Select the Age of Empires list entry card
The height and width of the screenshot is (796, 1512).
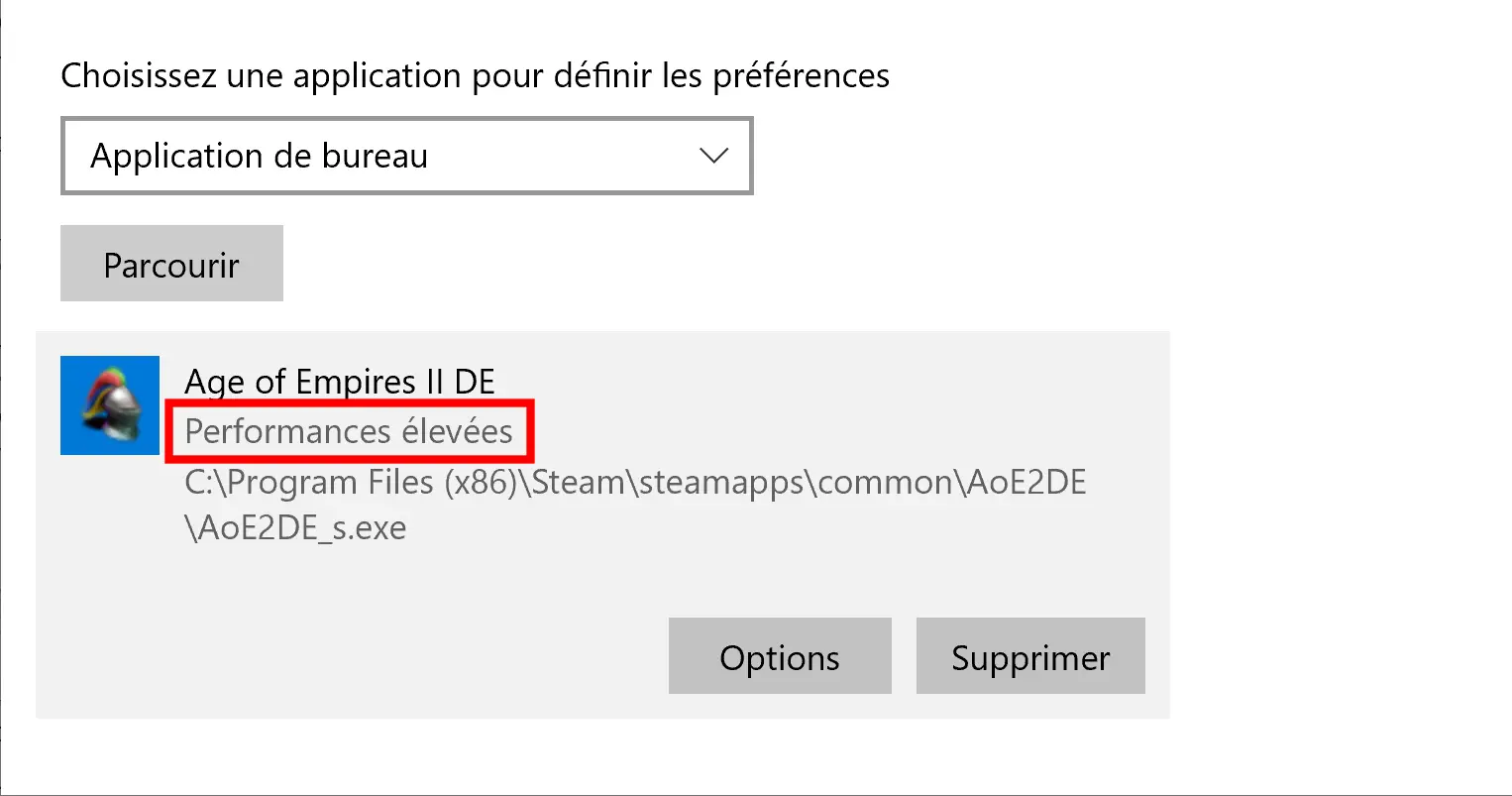point(602,524)
